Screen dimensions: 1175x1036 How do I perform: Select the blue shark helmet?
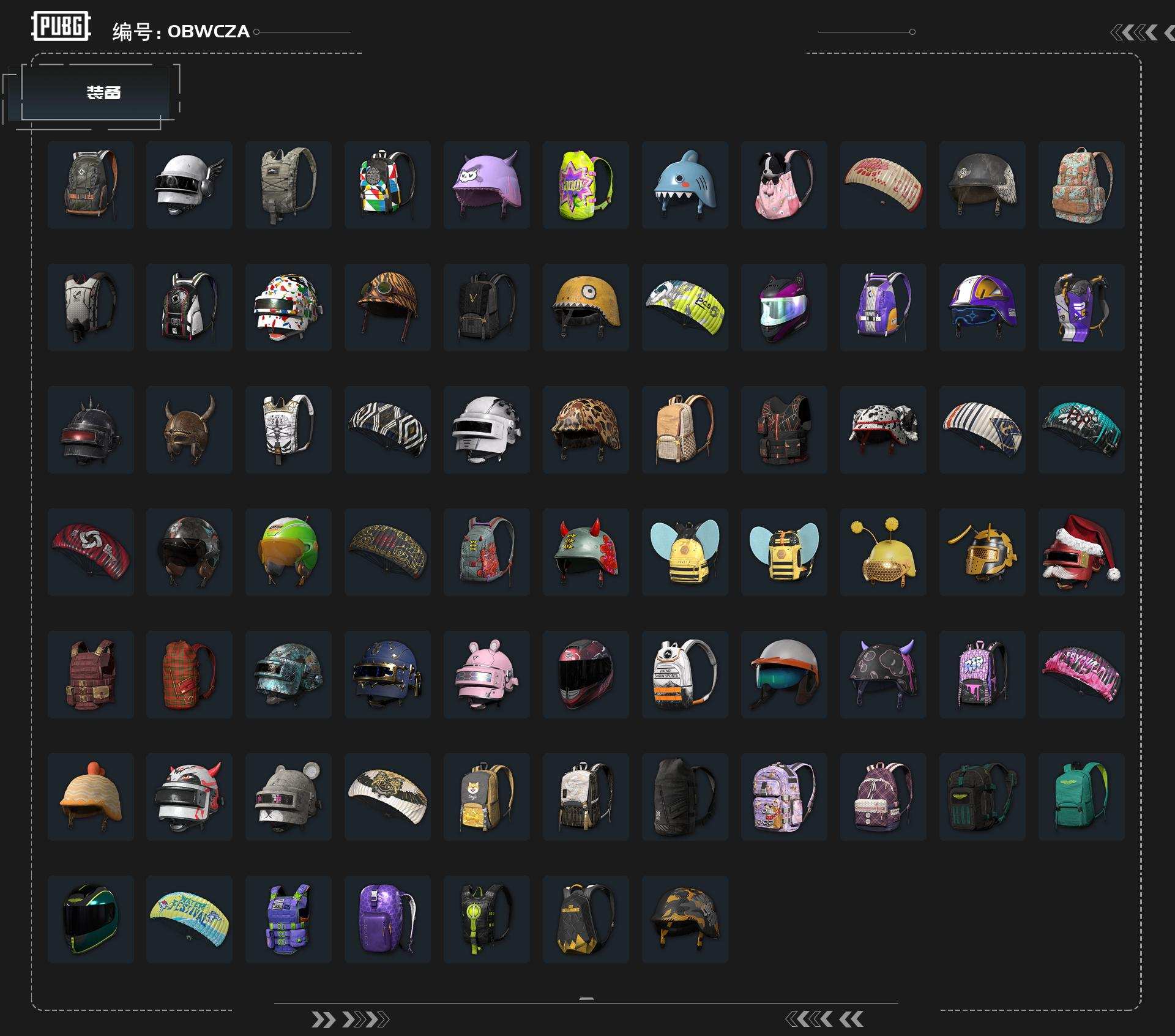[685, 185]
